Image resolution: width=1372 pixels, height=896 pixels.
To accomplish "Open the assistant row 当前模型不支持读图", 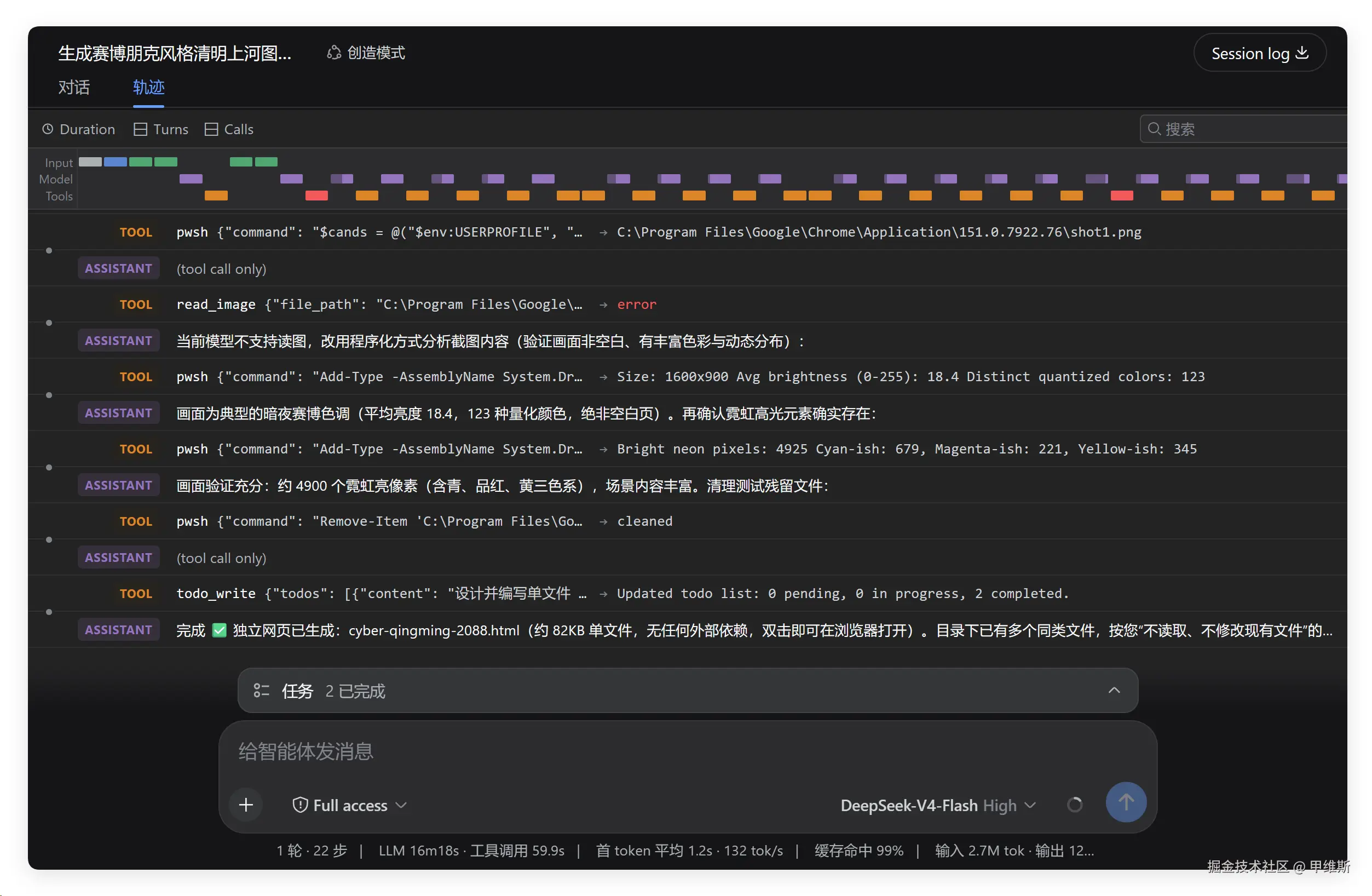I will tap(687, 340).
